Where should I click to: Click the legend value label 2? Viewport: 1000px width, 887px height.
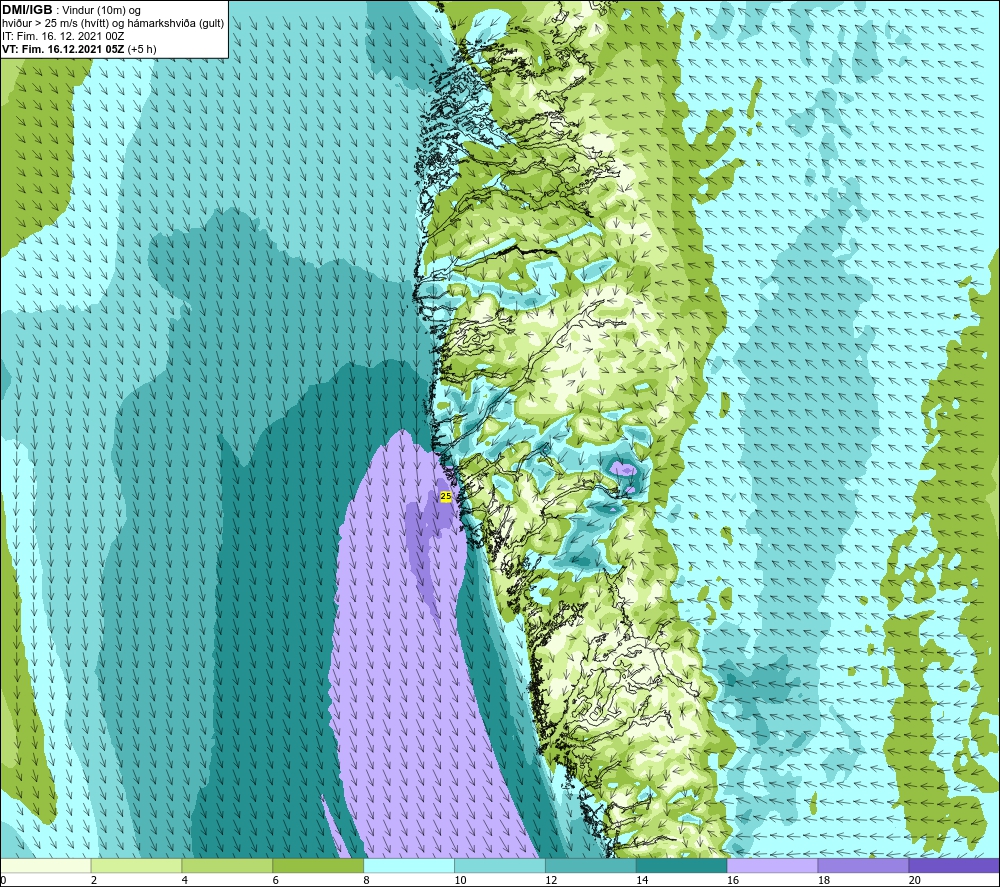coord(94,881)
